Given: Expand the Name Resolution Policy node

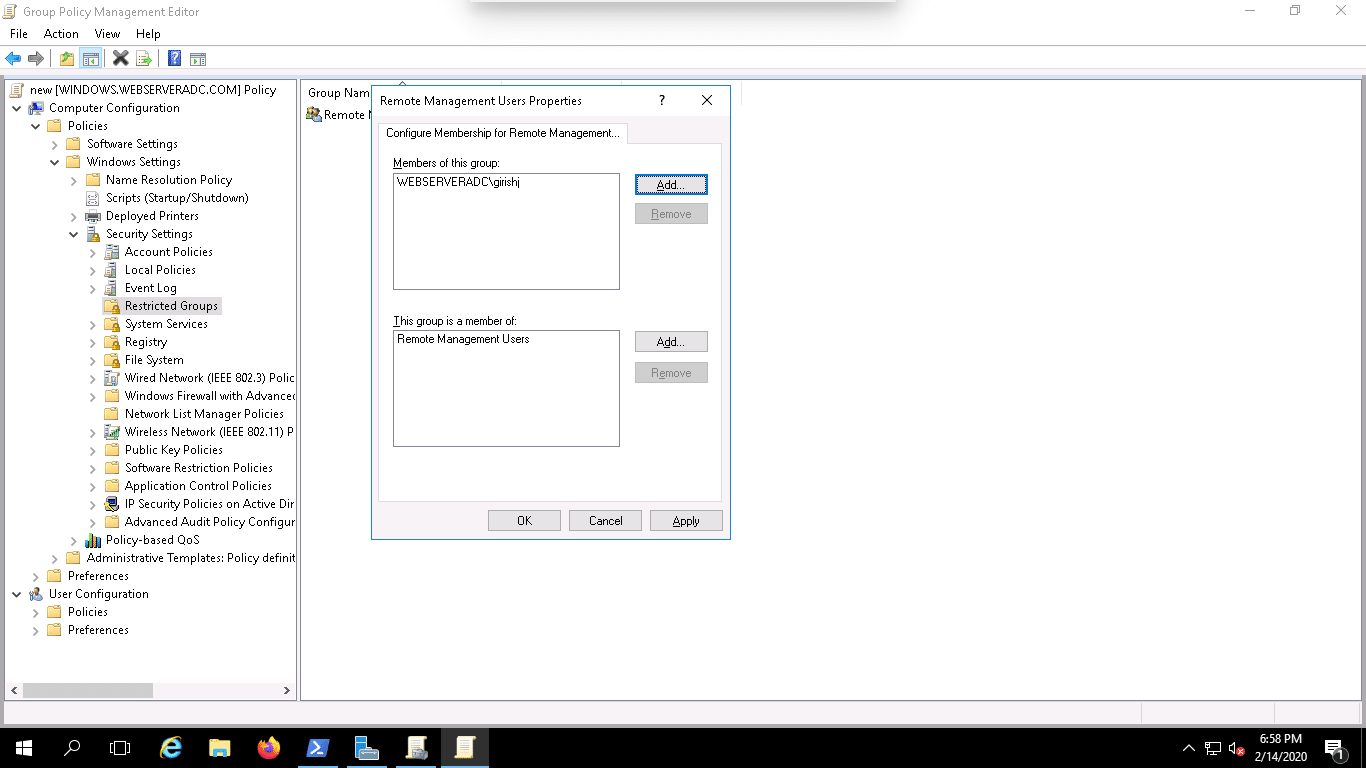Looking at the screenshot, I should 74,180.
